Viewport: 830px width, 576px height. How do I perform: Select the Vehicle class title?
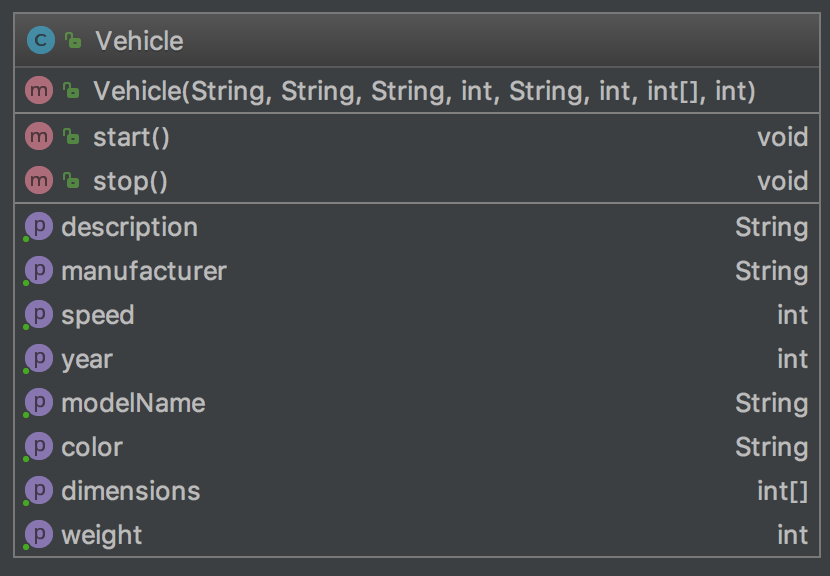[139, 41]
